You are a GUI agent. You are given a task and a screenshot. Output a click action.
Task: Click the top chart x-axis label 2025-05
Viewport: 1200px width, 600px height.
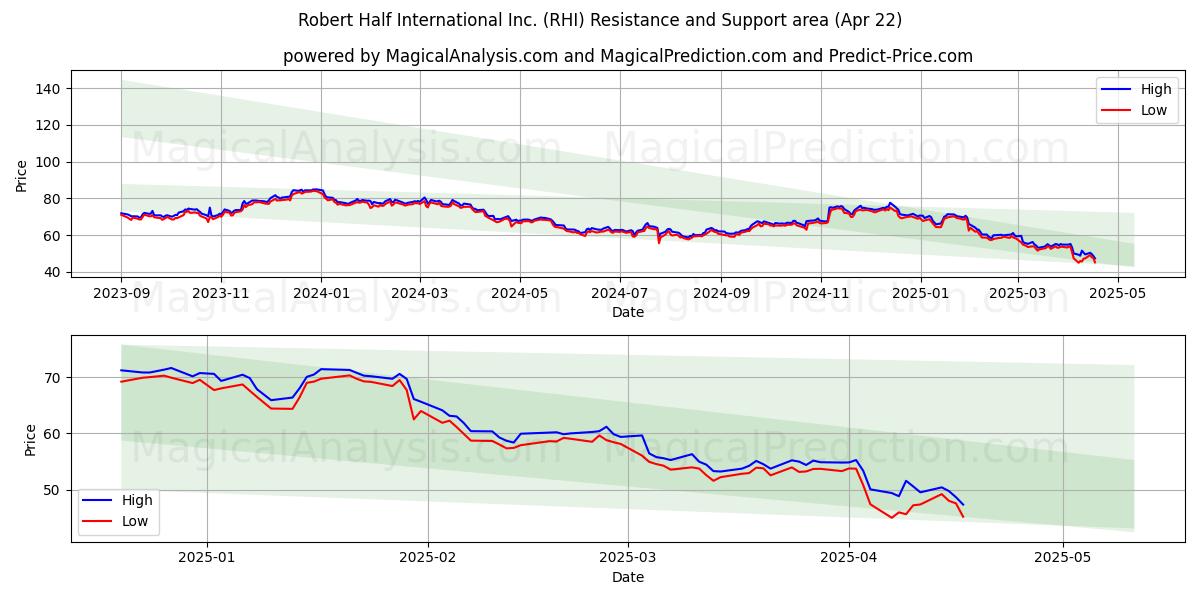(1118, 295)
